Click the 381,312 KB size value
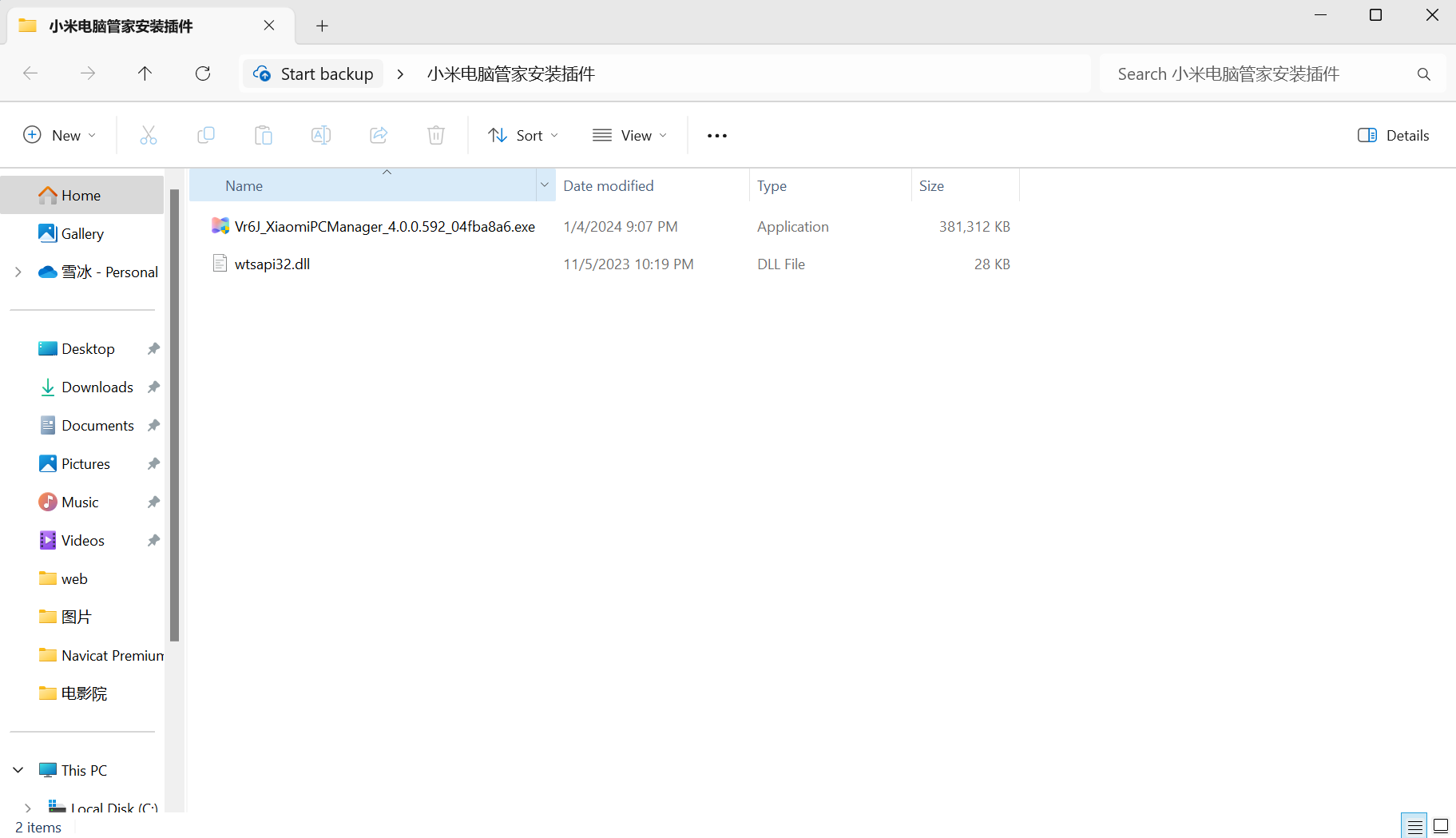 (974, 227)
